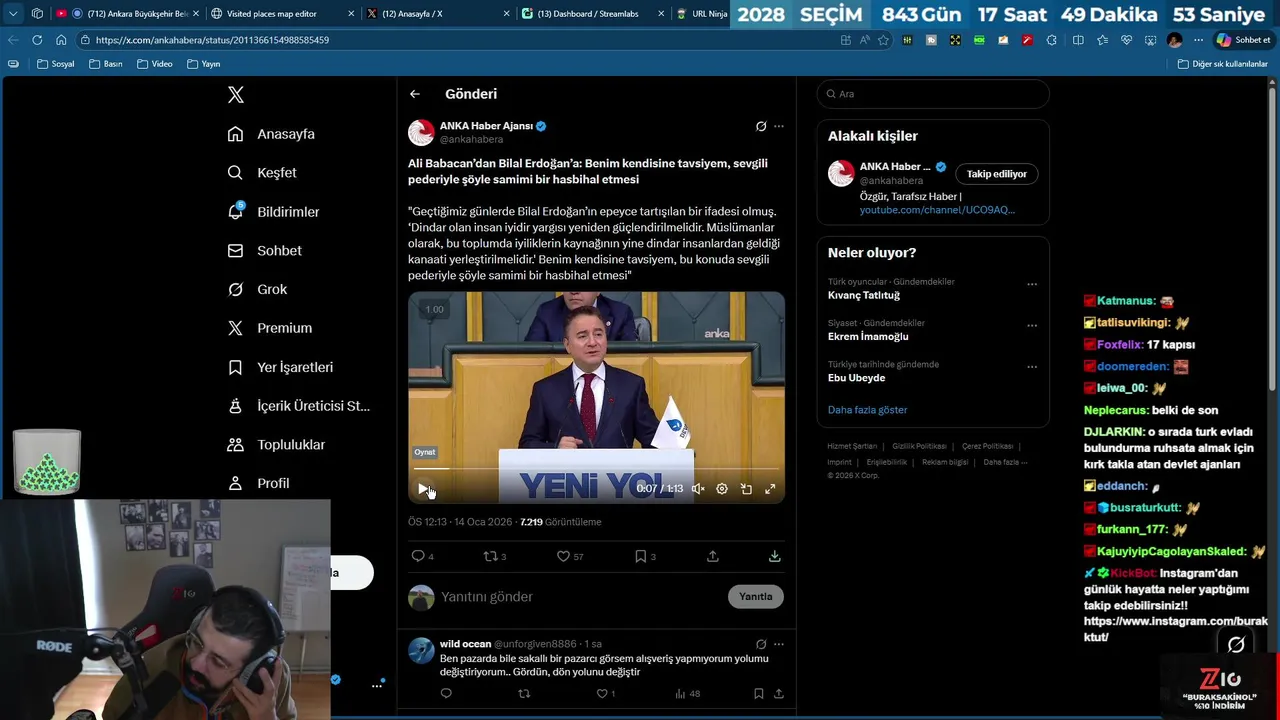
Task: Bookmark wild ocean's reply
Action: 759,693
